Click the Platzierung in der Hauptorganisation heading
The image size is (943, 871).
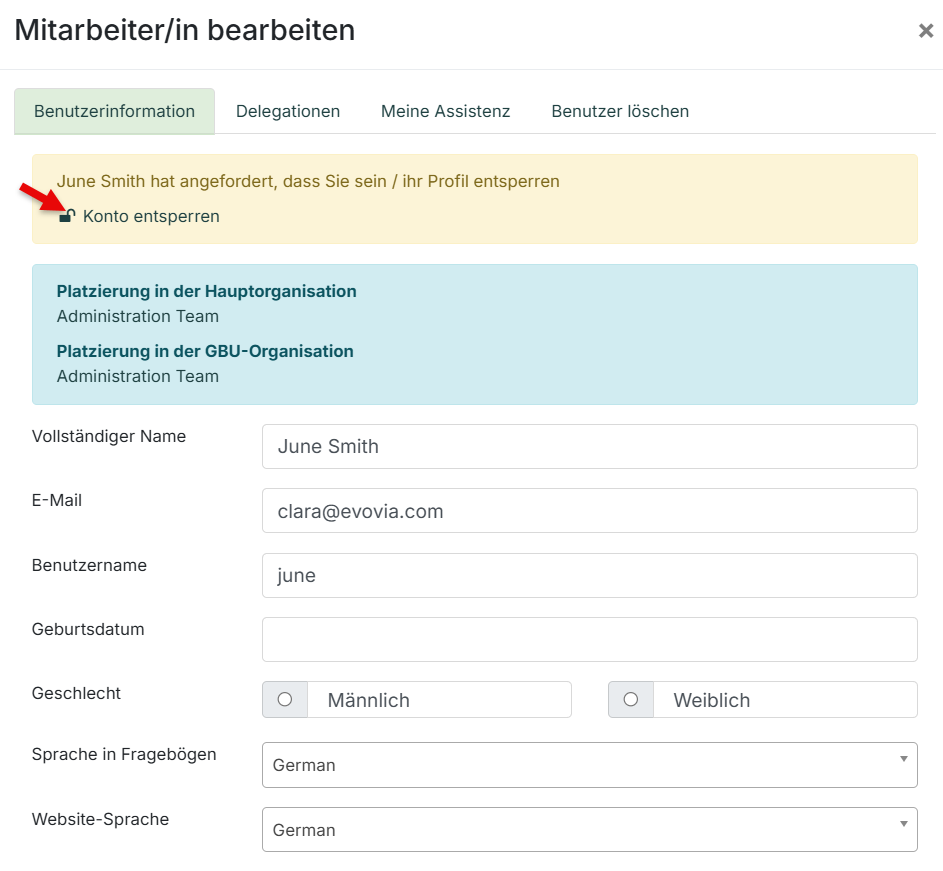pyautogui.click(x=206, y=291)
